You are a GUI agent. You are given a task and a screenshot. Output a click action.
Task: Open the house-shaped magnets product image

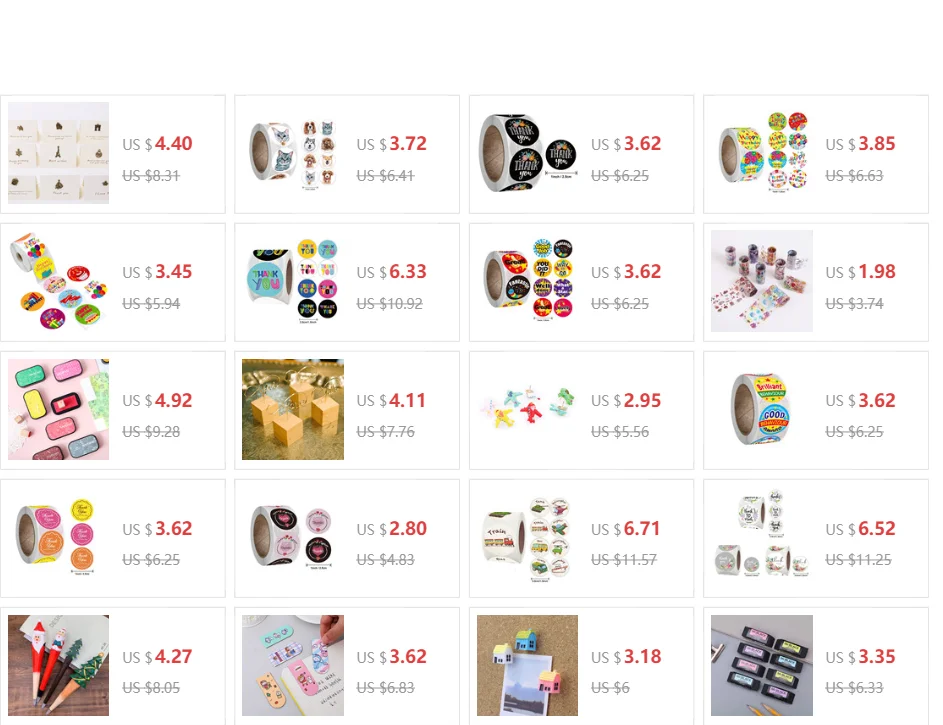coord(527,665)
